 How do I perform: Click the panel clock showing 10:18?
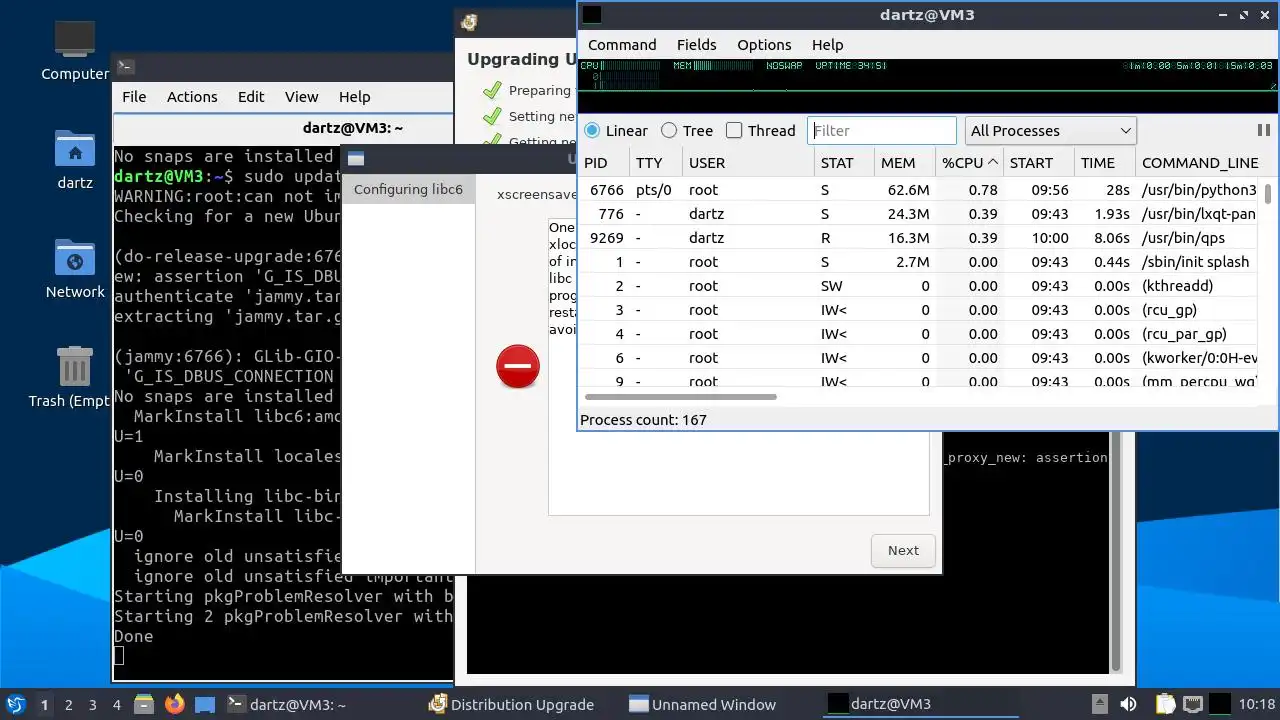point(1257,705)
